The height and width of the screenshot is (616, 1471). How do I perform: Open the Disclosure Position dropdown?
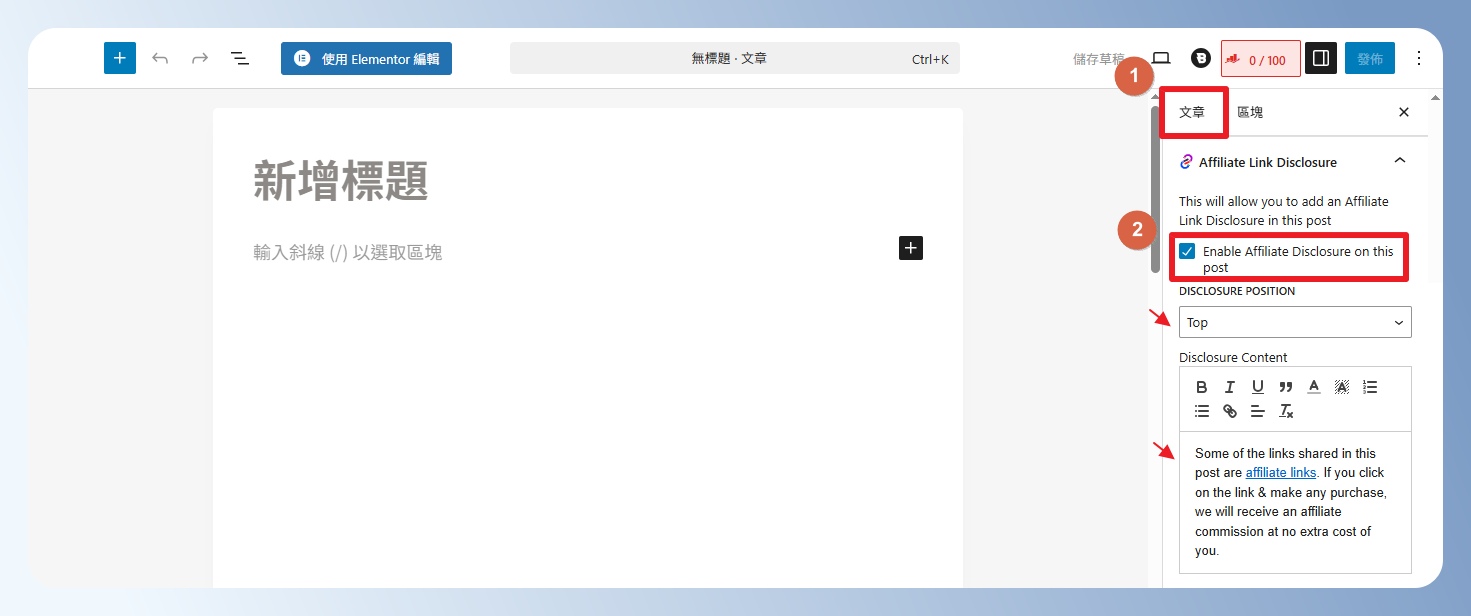pyautogui.click(x=1295, y=322)
